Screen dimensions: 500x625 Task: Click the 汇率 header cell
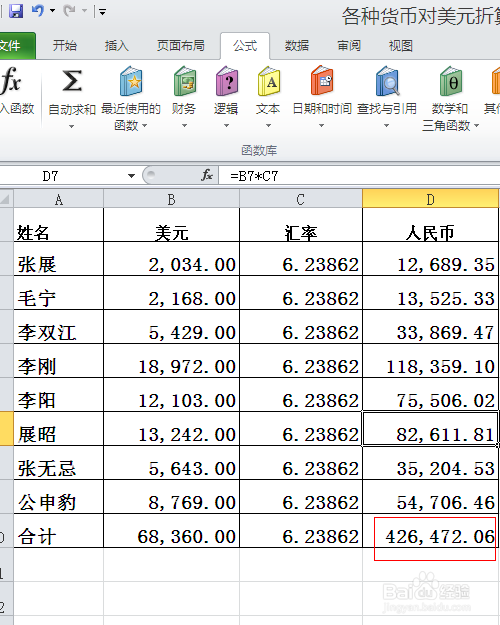pyautogui.click(x=301, y=225)
